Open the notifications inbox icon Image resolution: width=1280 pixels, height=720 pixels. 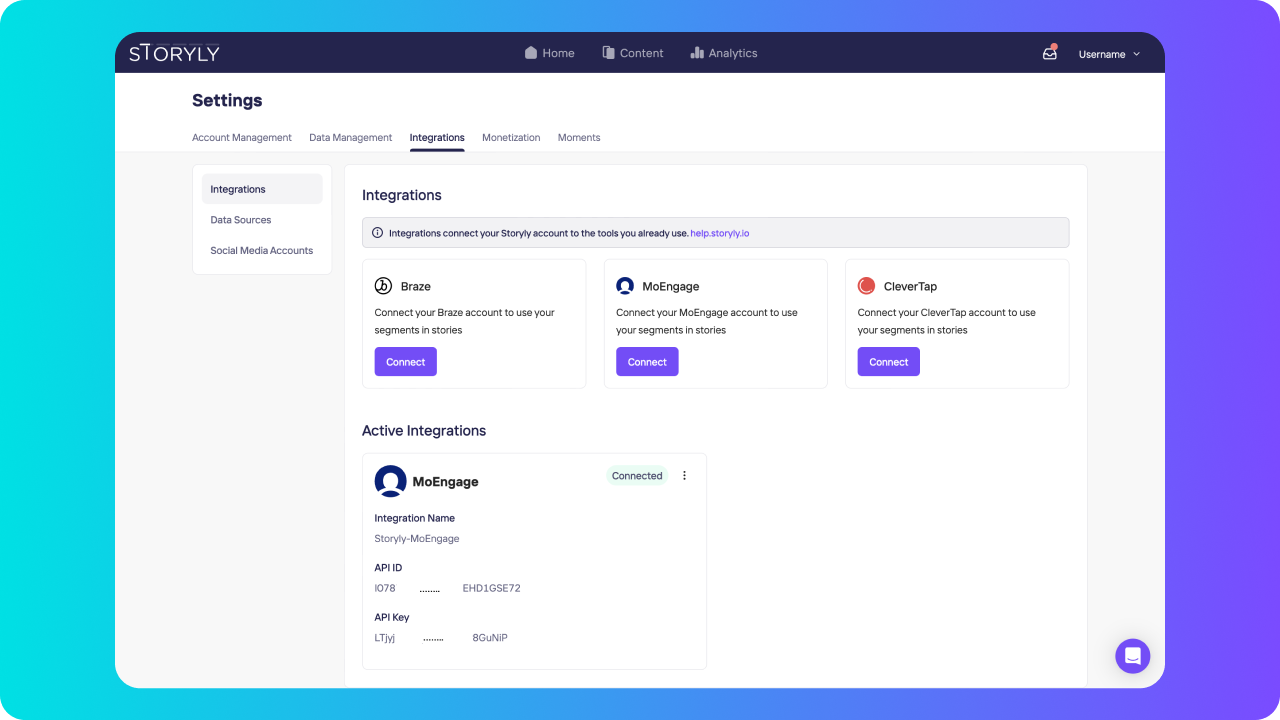tap(1049, 53)
